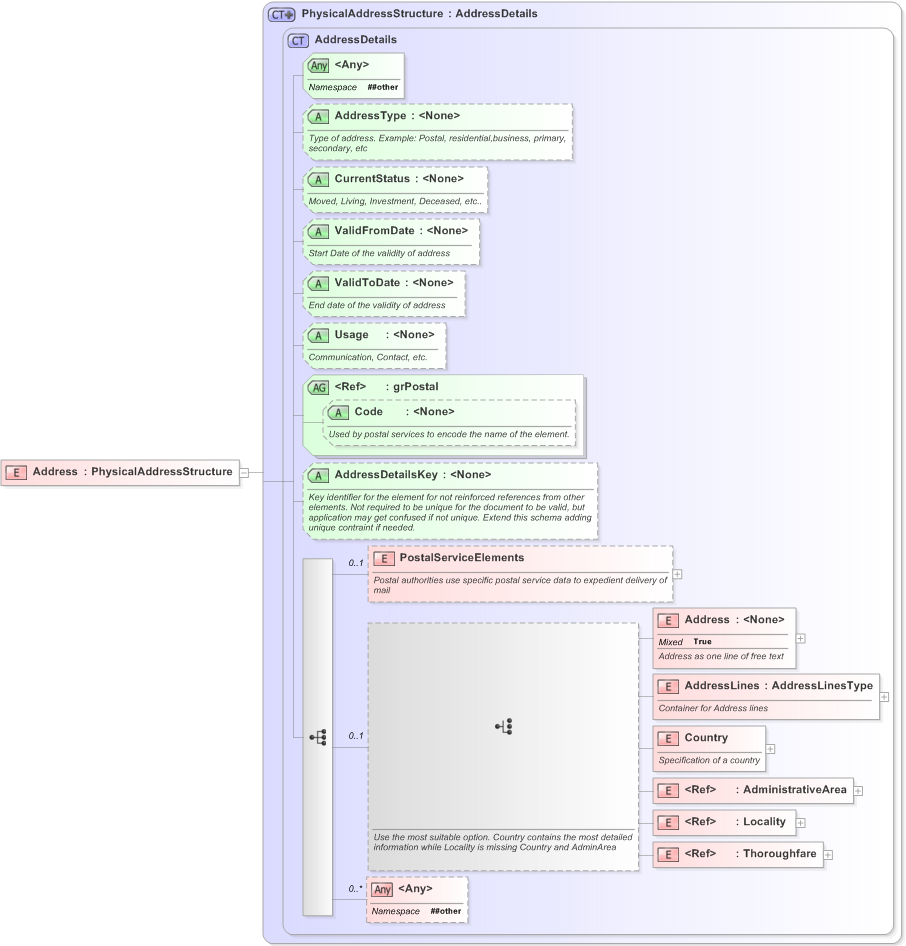Select the CT icon beside AddressDetails
The height and width of the screenshot is (946, 906).
[x=297, y=39]
